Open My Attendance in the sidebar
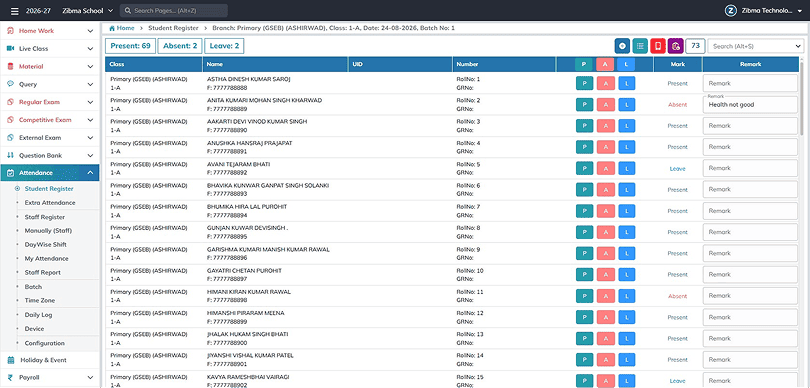Screen dimensions: 810x388 click(x=46, y=258)
